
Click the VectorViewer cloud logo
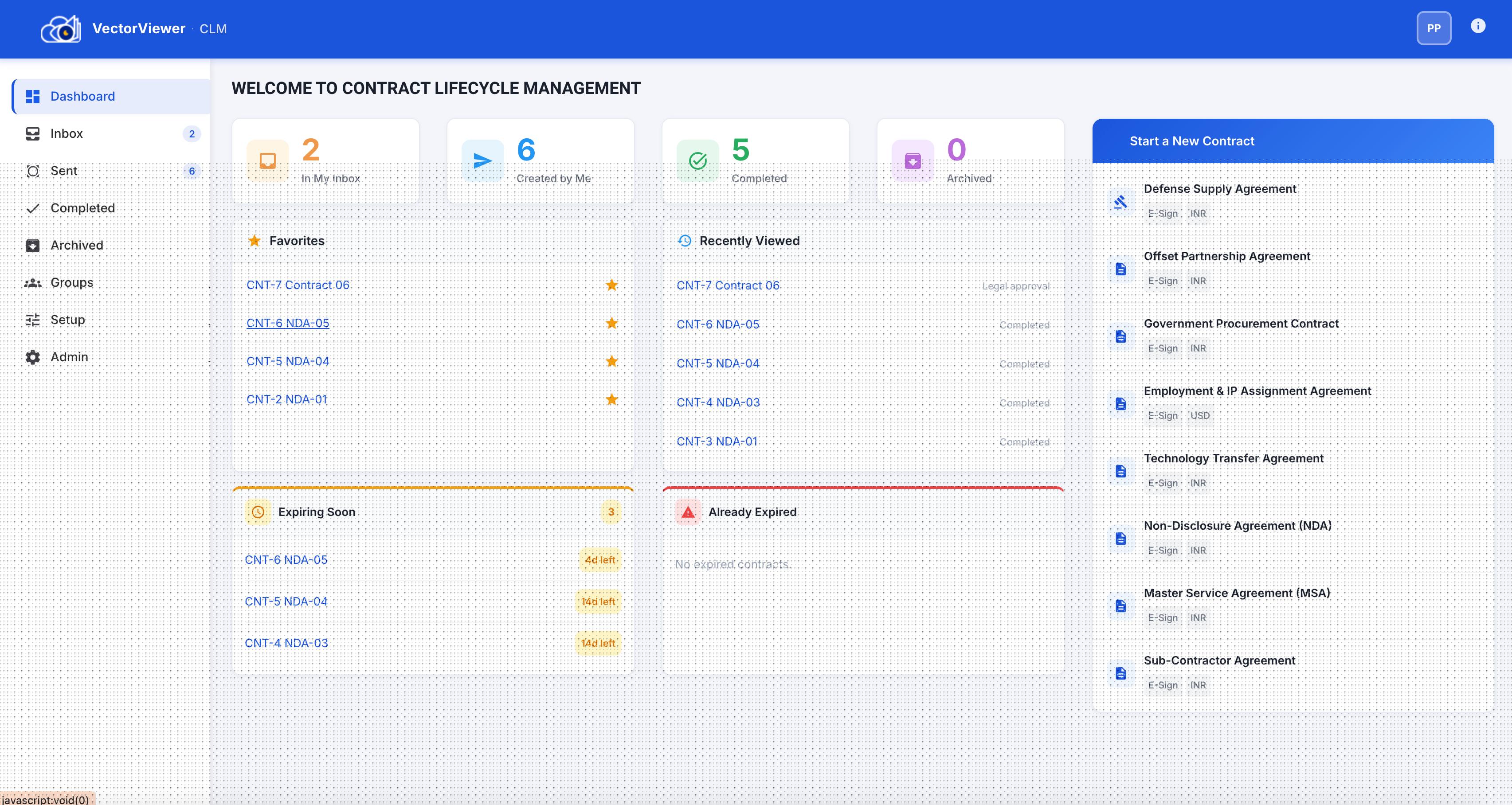60,29
